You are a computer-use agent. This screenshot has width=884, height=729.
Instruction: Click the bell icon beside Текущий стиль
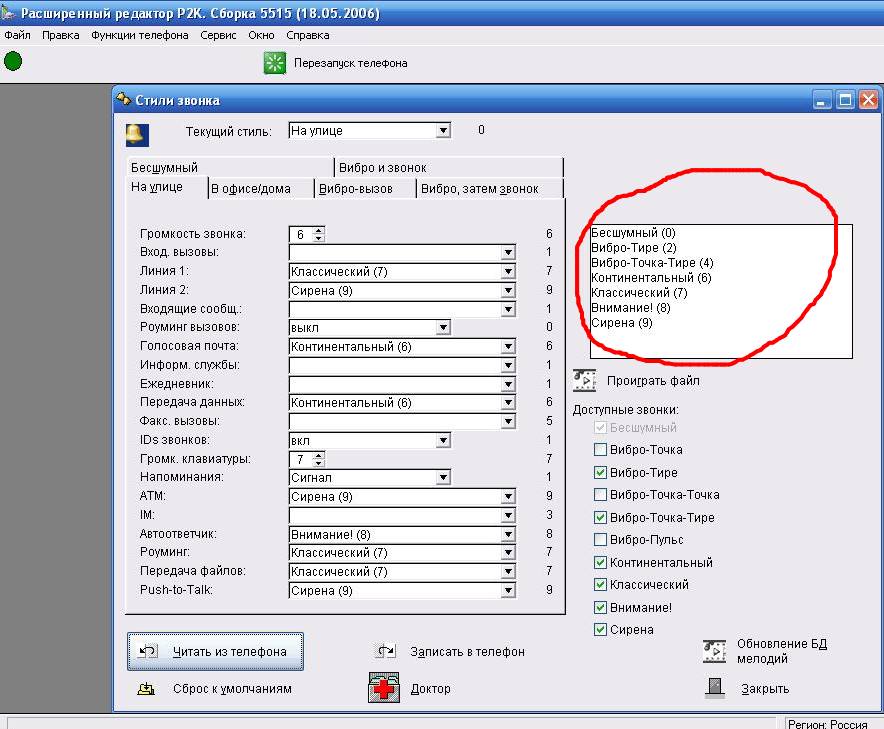(x=137, y=135)
